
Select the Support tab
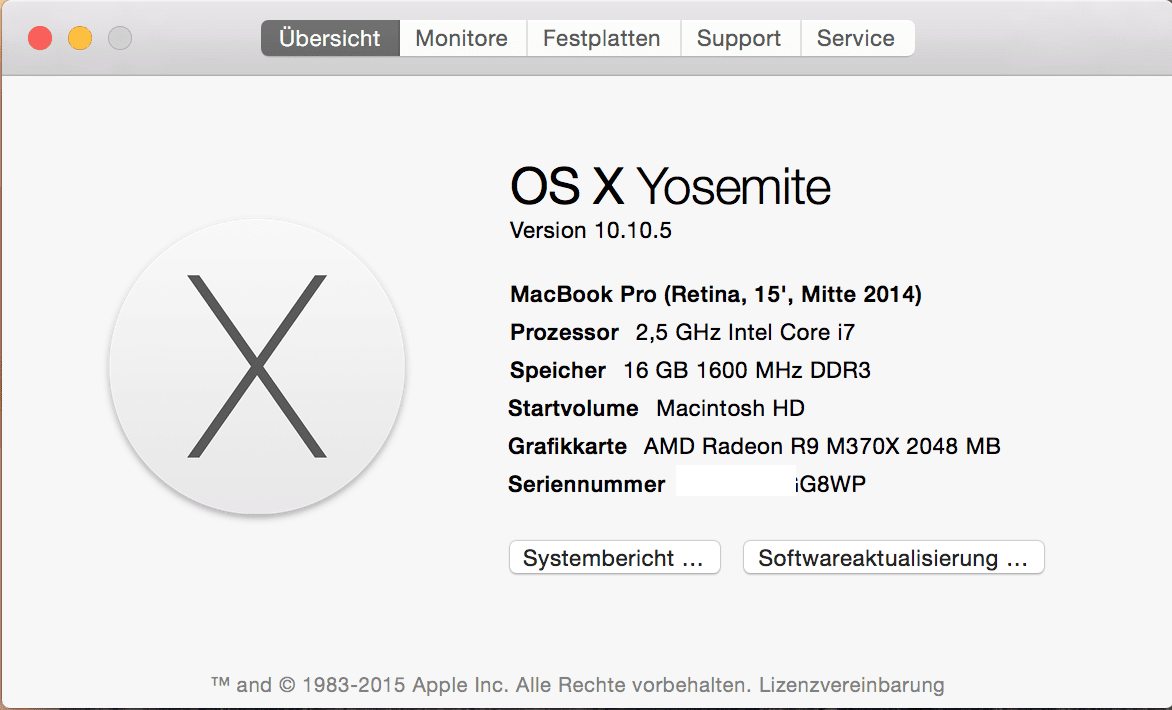[740, 38]
